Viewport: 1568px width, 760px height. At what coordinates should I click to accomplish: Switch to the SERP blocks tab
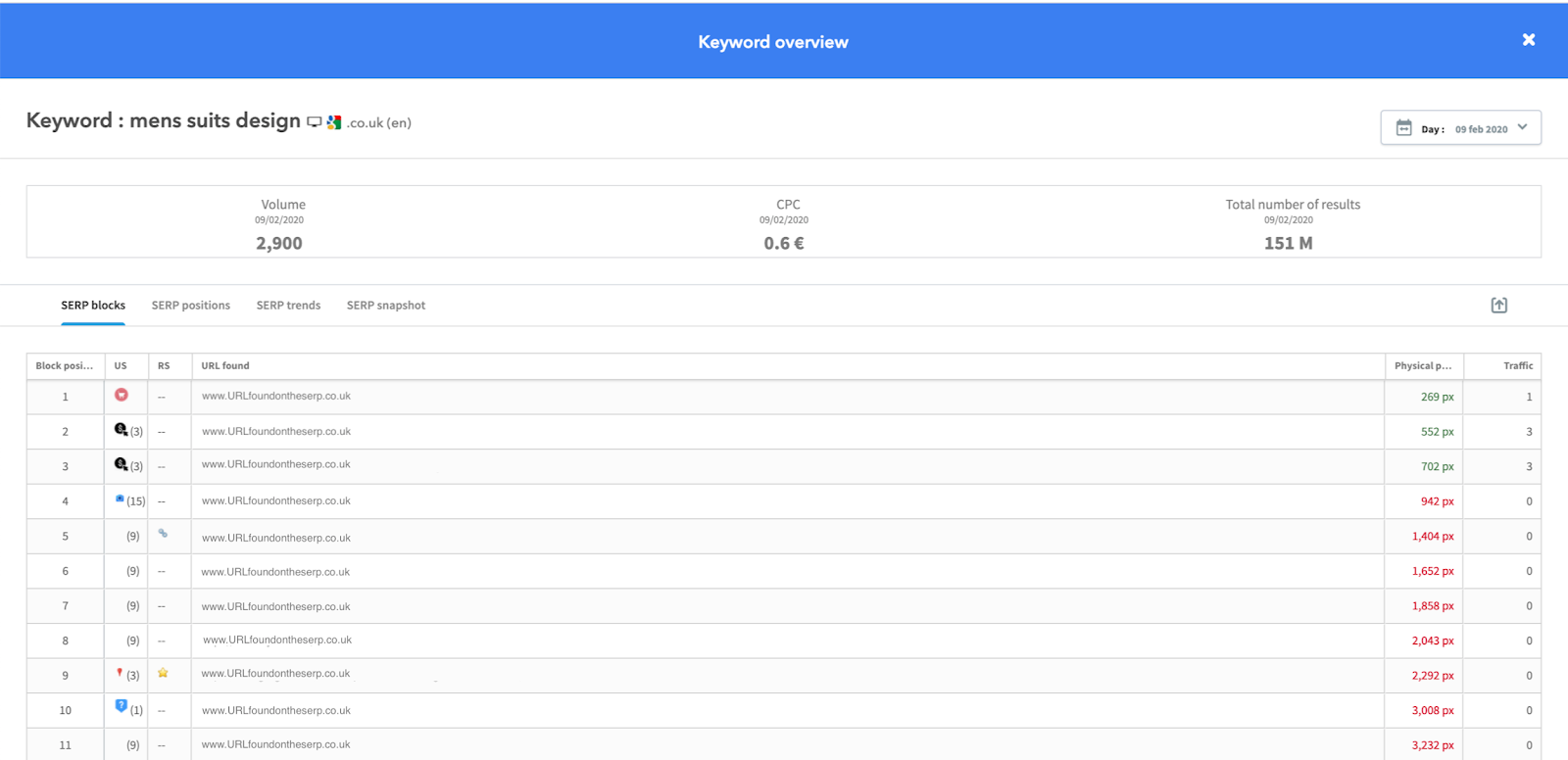point(93,306)
